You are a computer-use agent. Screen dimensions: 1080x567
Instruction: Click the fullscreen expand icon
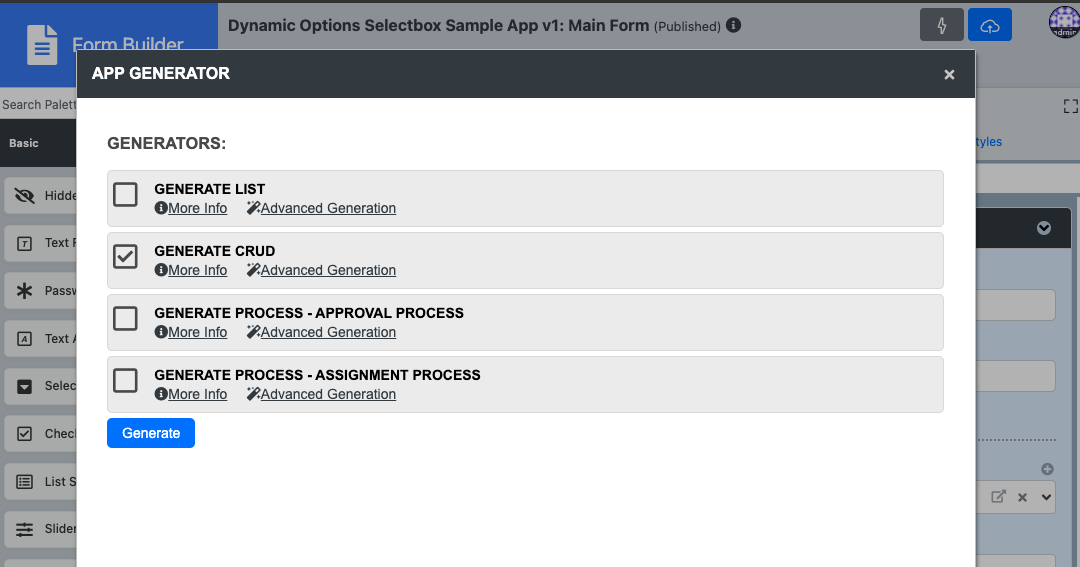[x=1070, y=106]
